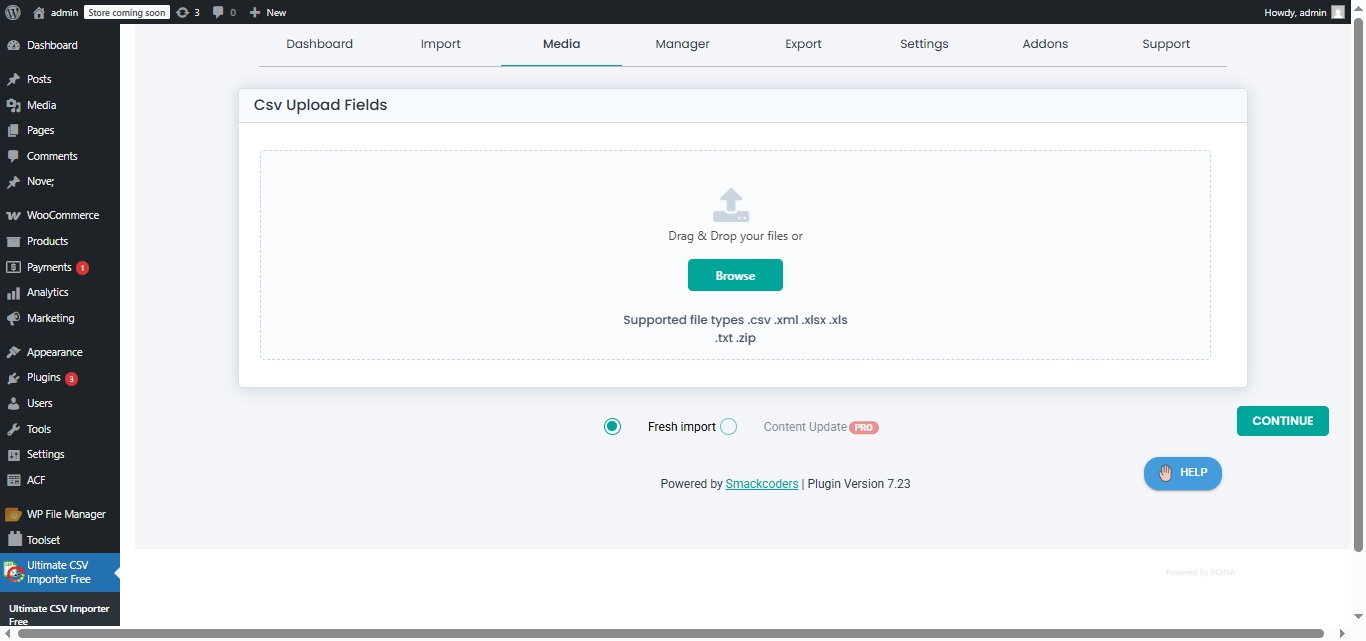Click the Analytics chart icon
Screen dimensions: 1366x641
(16, 292)
